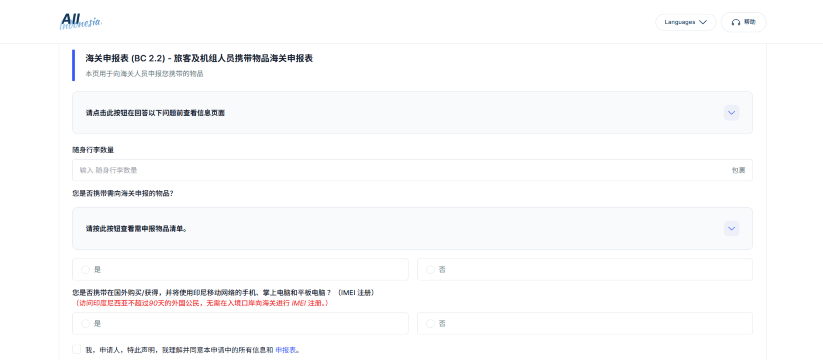823x360 pixels.
Task: Select 是 for IMEI 注册 question
Action: point(240,323)
